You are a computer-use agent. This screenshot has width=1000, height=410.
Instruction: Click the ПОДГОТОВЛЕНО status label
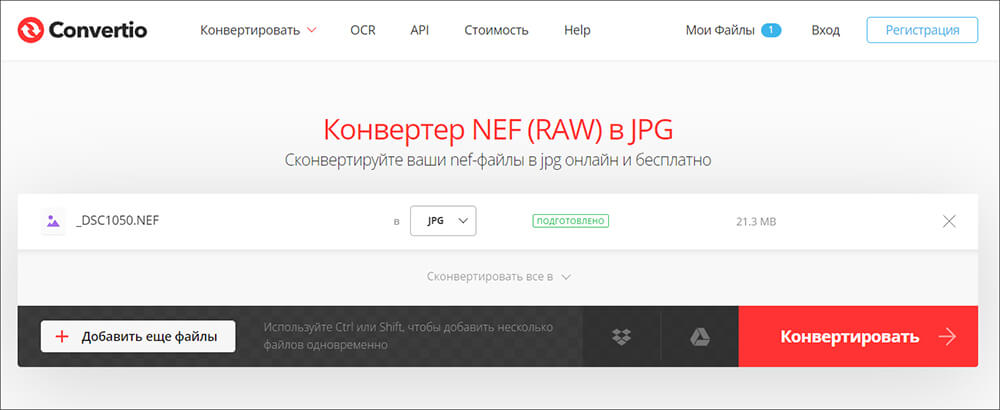tap(571, 221)
